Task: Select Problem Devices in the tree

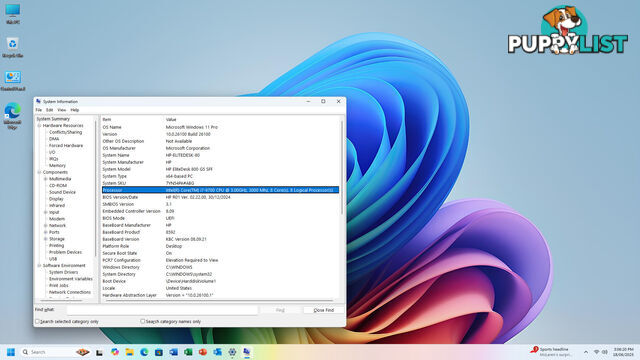Action: point(65,252)
